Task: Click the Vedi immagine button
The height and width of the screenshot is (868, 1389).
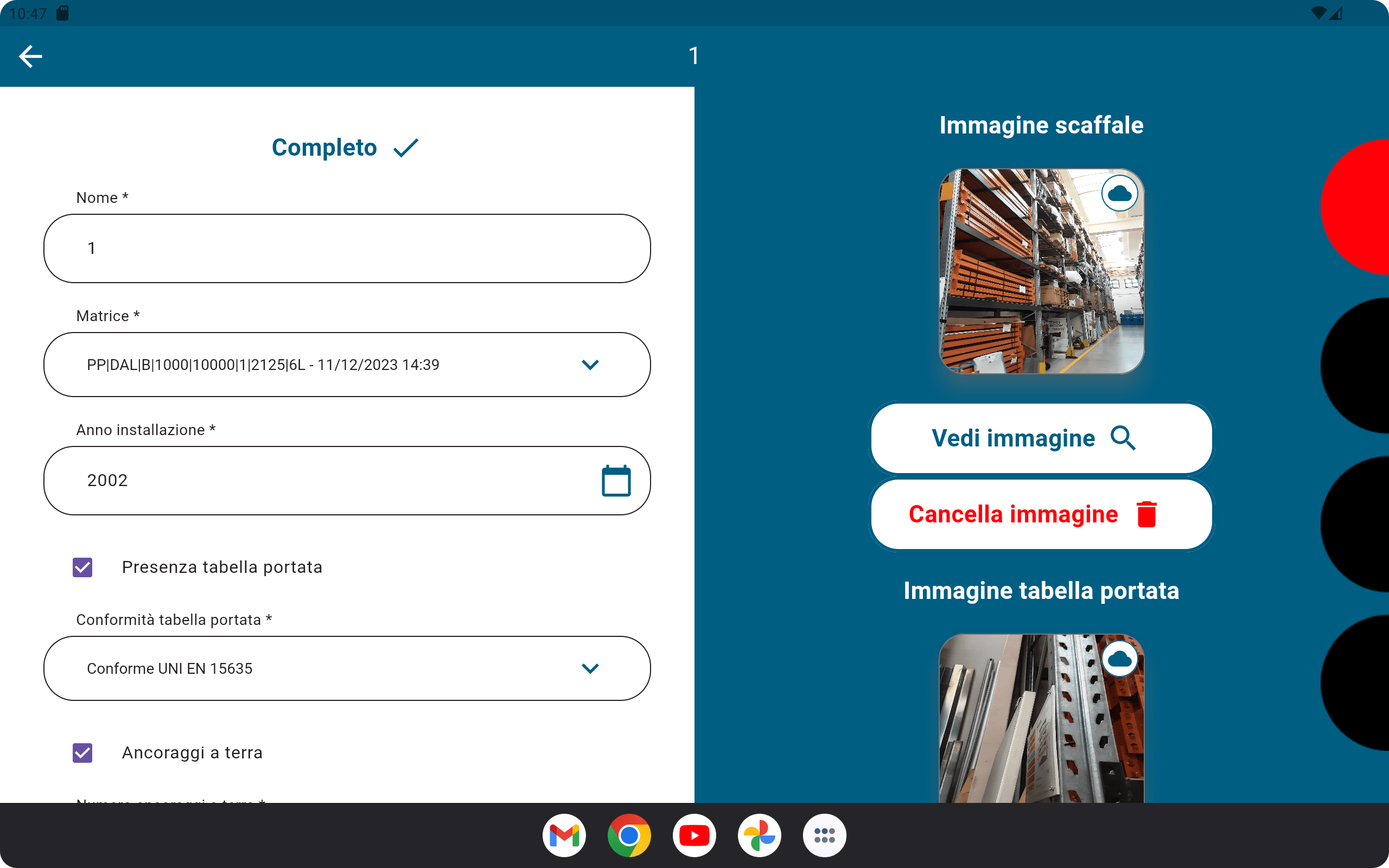Action: pyautogui.click(x=1041, y=438)
